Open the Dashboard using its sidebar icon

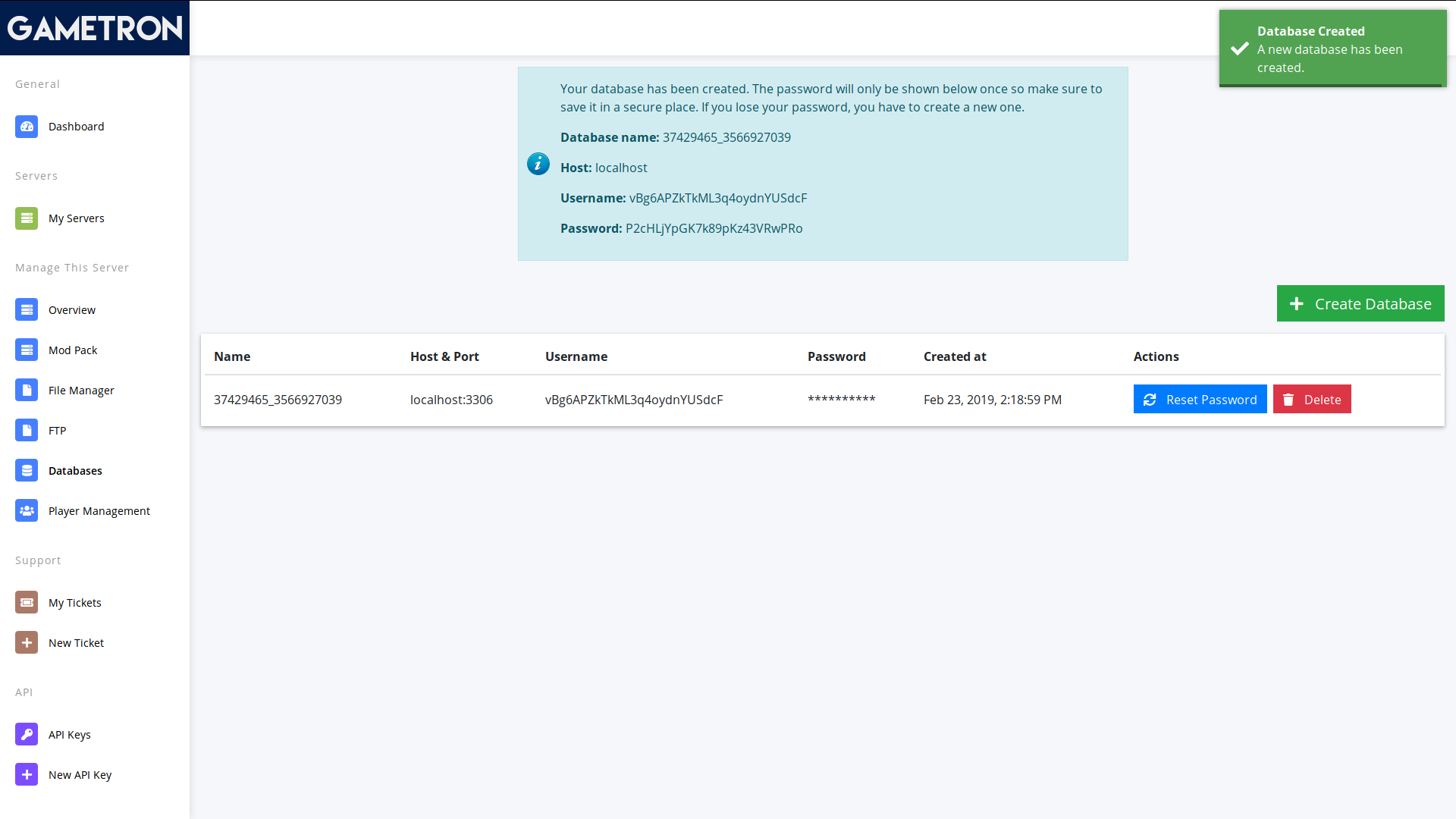pyautogui.click(x=27, y=127)
